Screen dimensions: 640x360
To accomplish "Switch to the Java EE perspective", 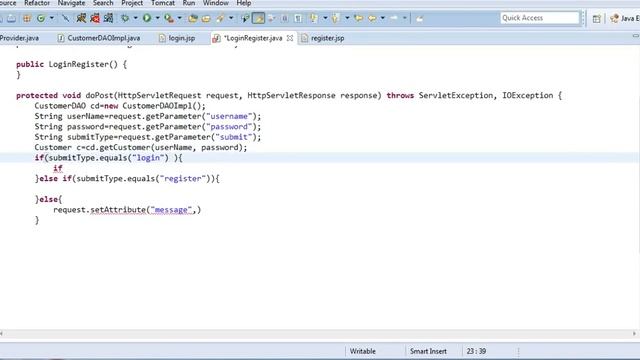I will point(624,18).
